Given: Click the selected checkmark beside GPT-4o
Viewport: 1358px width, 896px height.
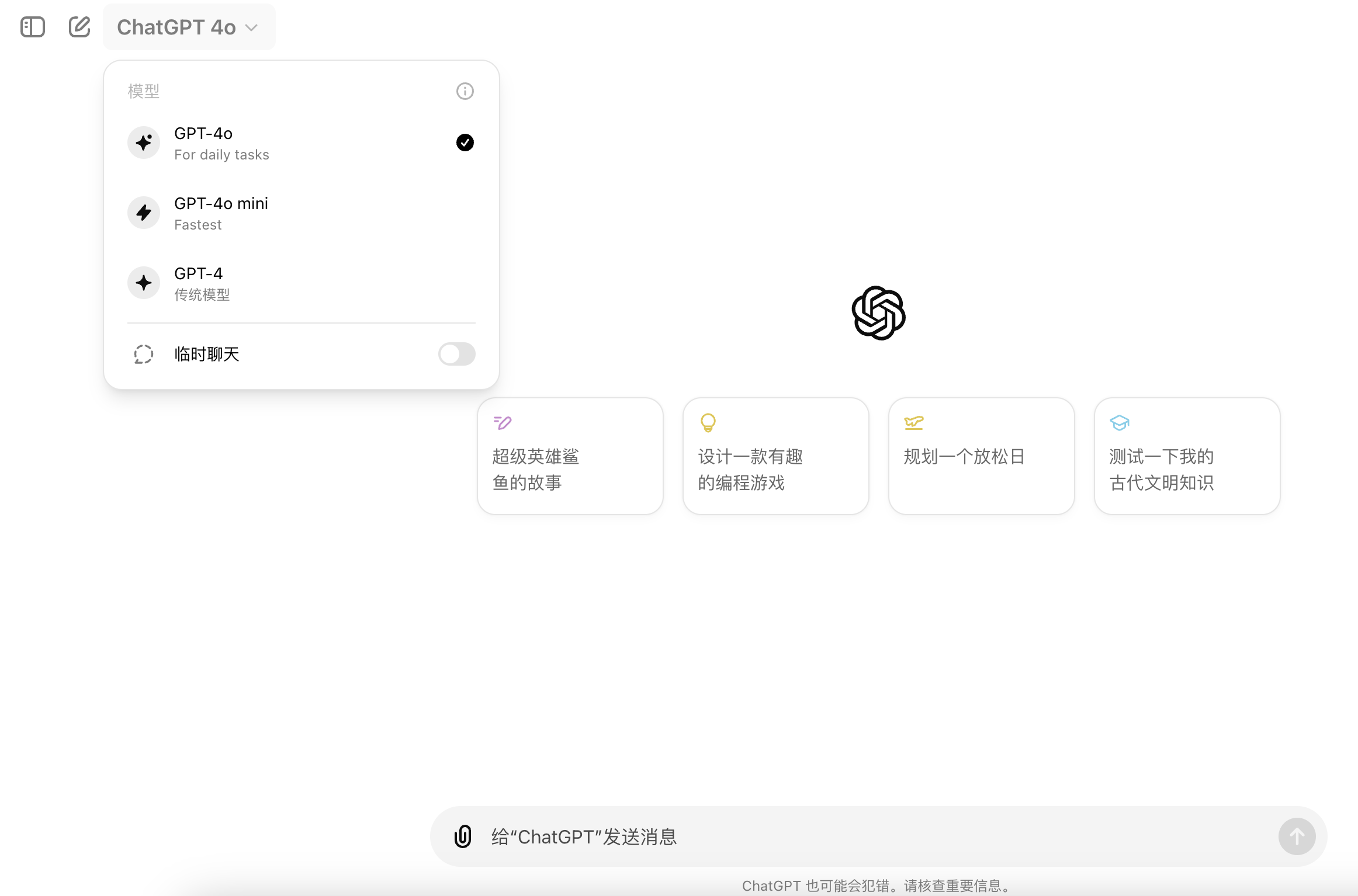Looking at the screenshot, I should pos(465,143).
